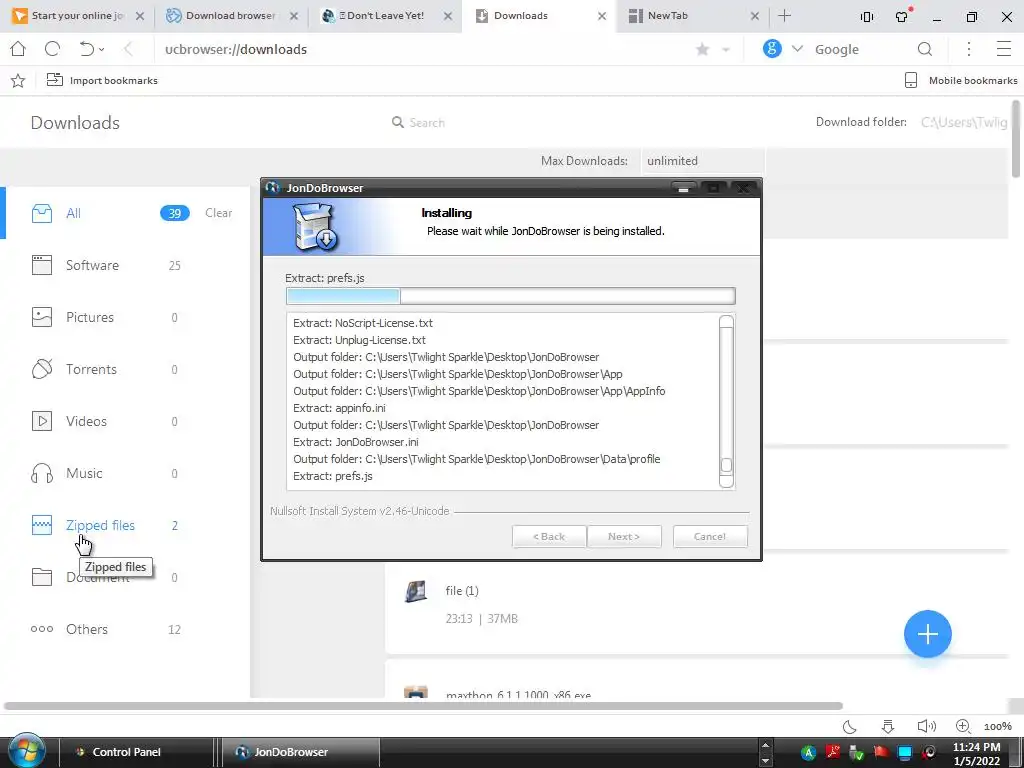The width and height of the screenshot is (1024, 768).
Task: Open a new tab with plus button
Action: click(x=784, y=16)
